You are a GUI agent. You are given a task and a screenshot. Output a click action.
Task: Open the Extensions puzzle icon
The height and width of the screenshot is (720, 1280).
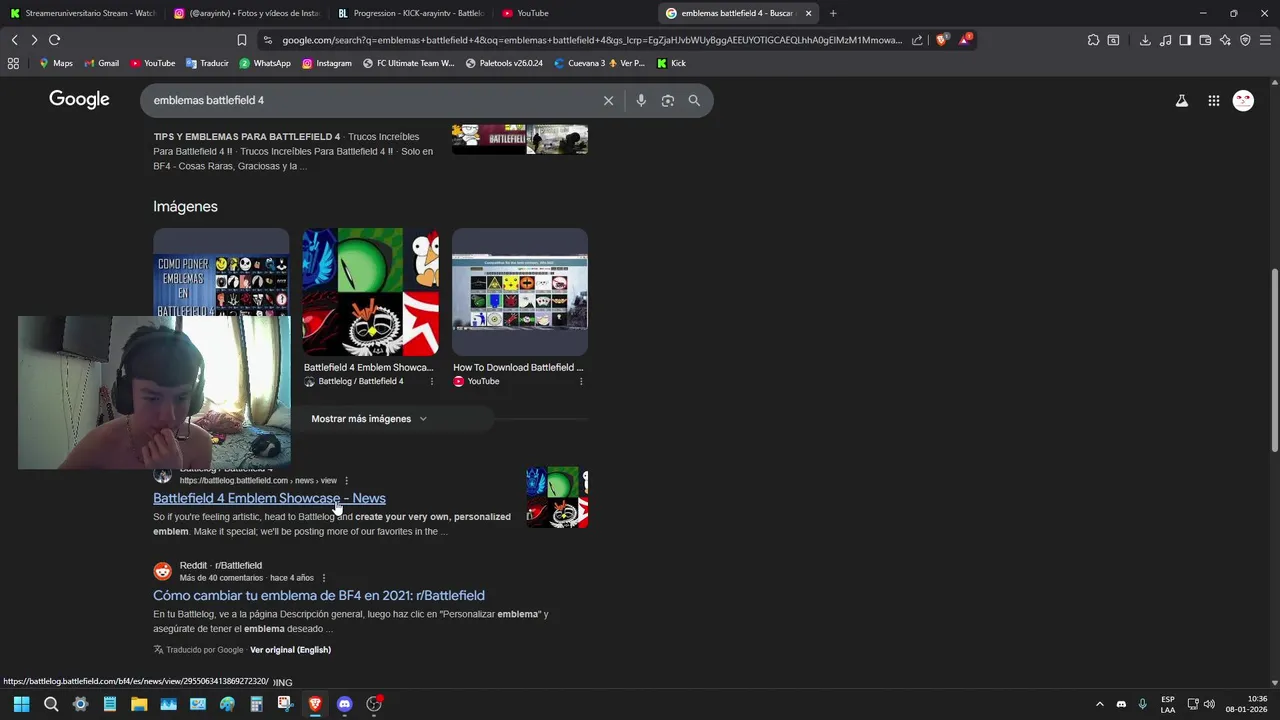[1093, 40]
